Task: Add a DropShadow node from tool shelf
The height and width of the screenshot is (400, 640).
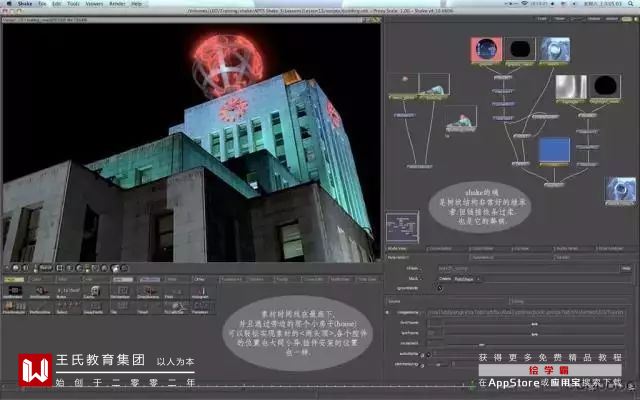Action: 149,292
